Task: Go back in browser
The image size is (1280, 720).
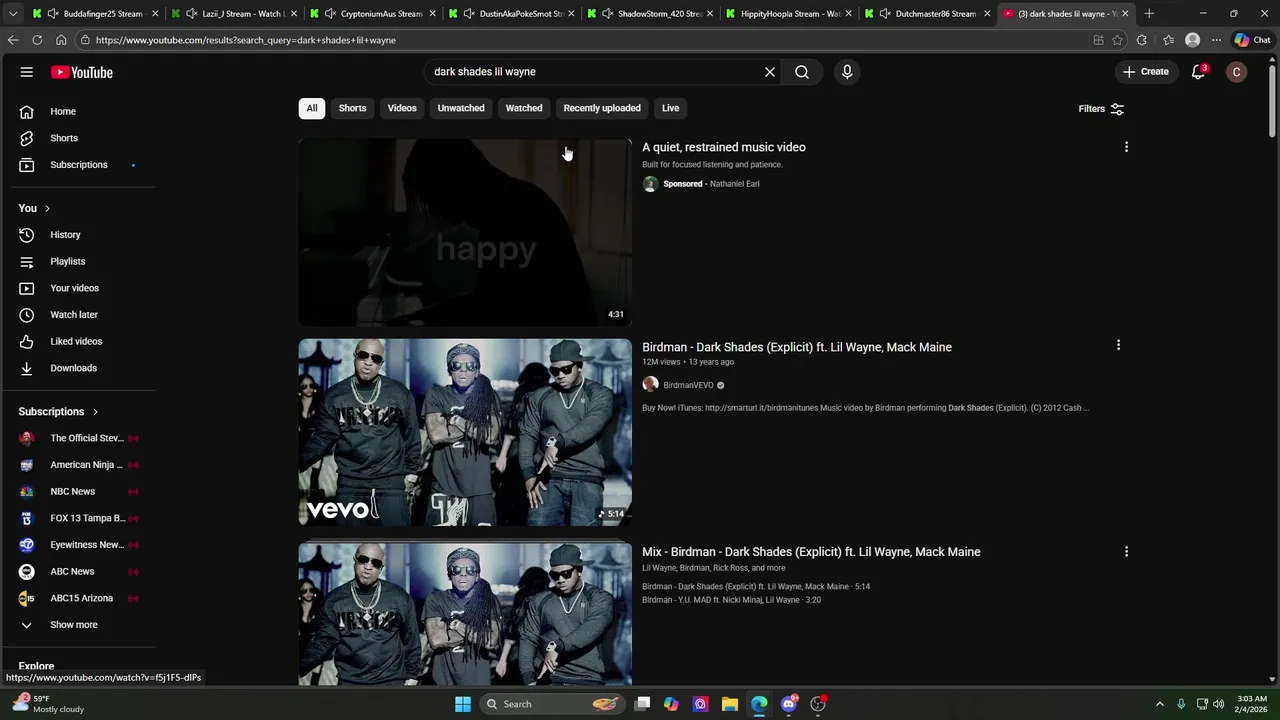Action: click(x=13, y=40)
